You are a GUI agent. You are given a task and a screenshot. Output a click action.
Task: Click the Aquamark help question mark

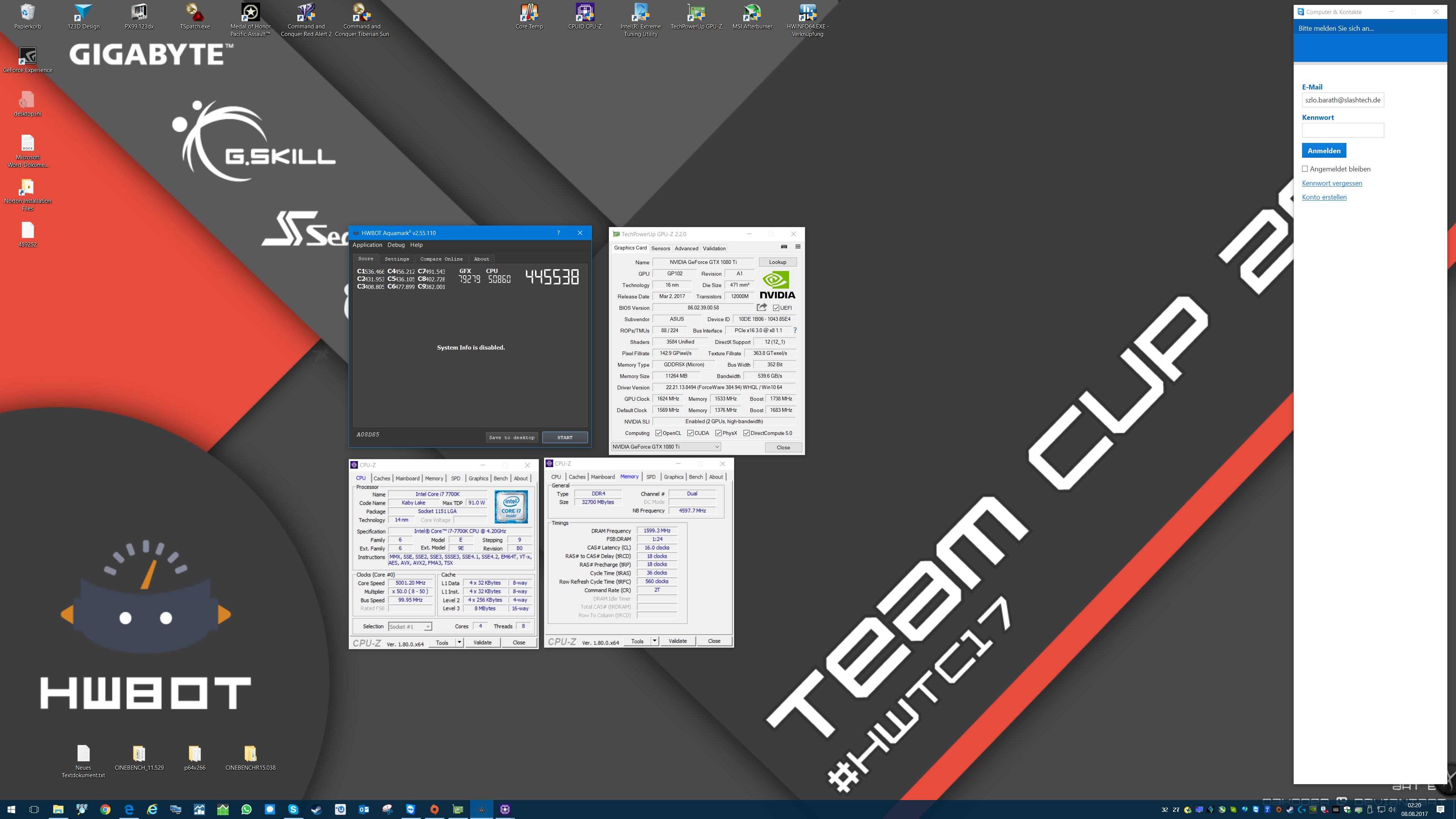(558, 233)
